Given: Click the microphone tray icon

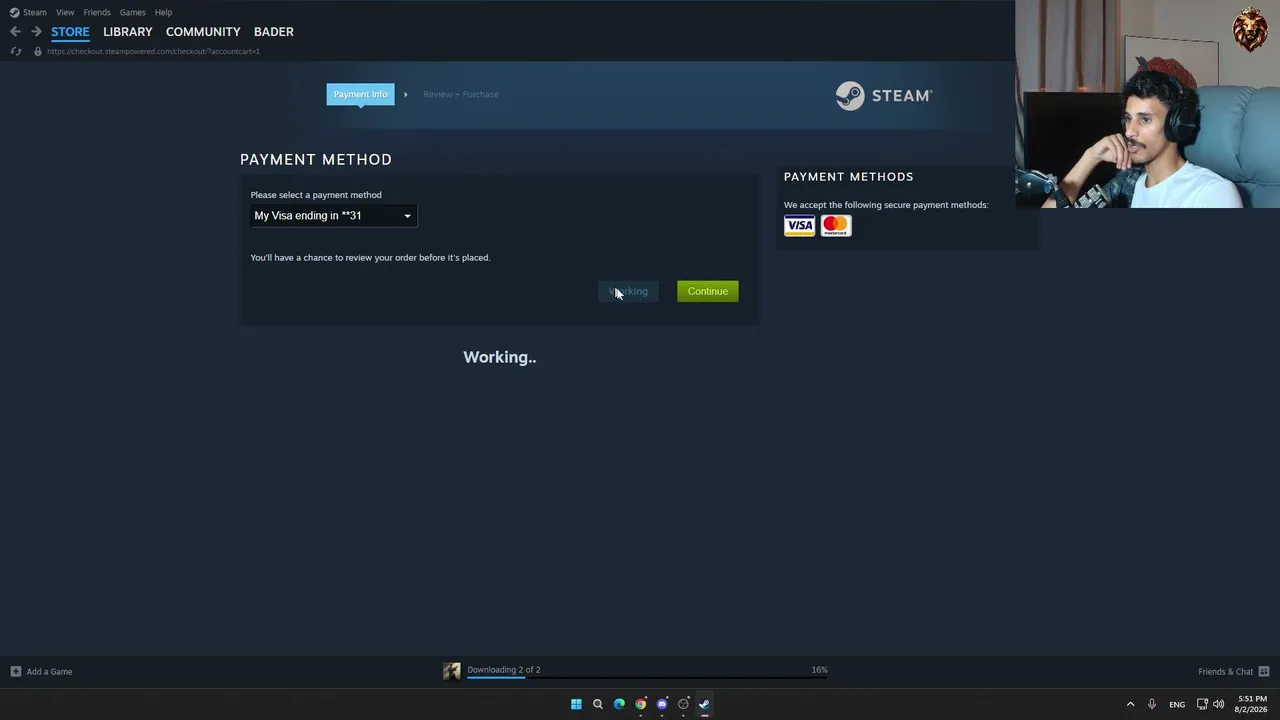Looking at the screenshot, I should [1152, 704].
